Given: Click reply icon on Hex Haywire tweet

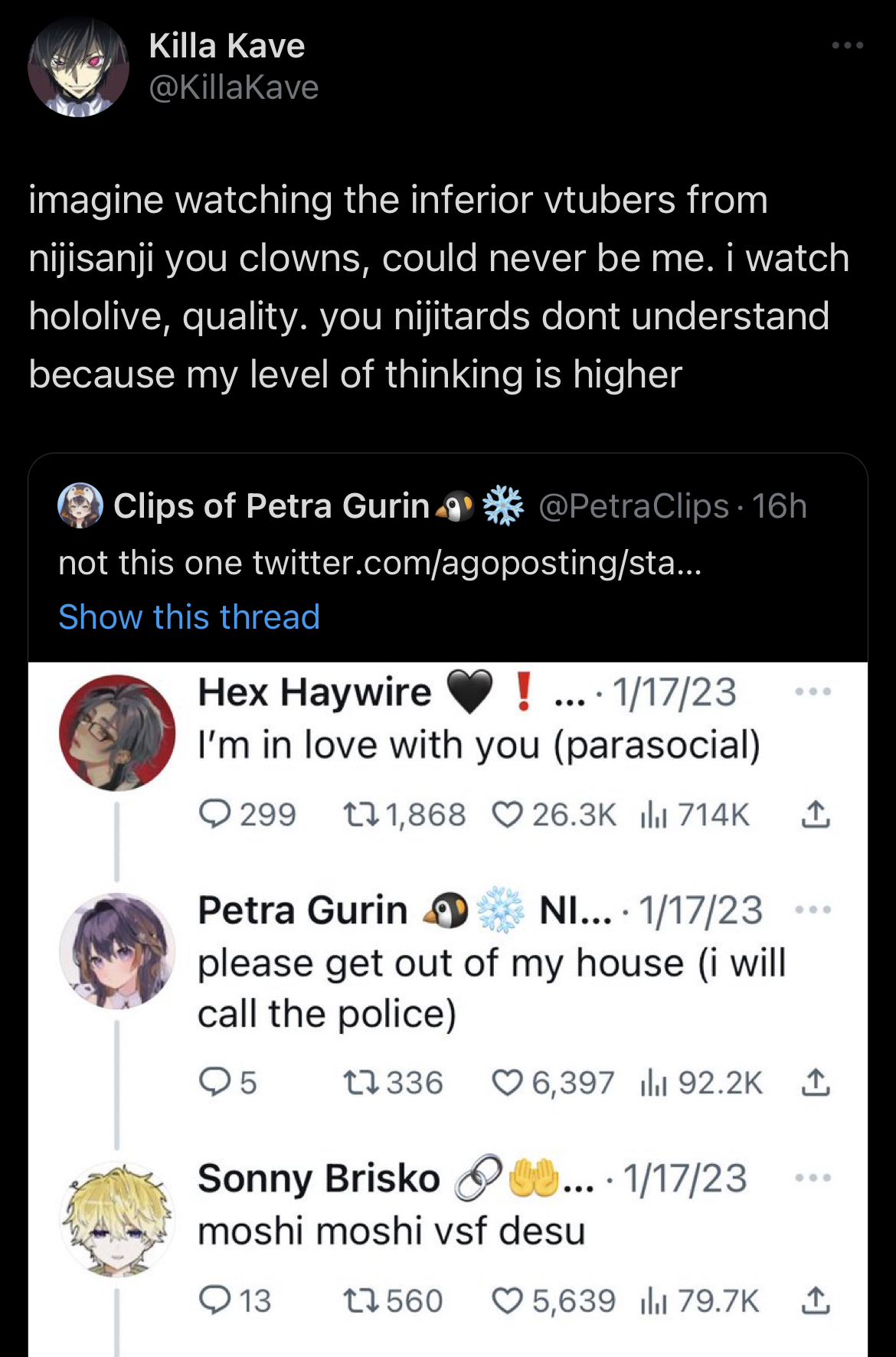Looking at the screenshot, I should click(x=214, y=814).
